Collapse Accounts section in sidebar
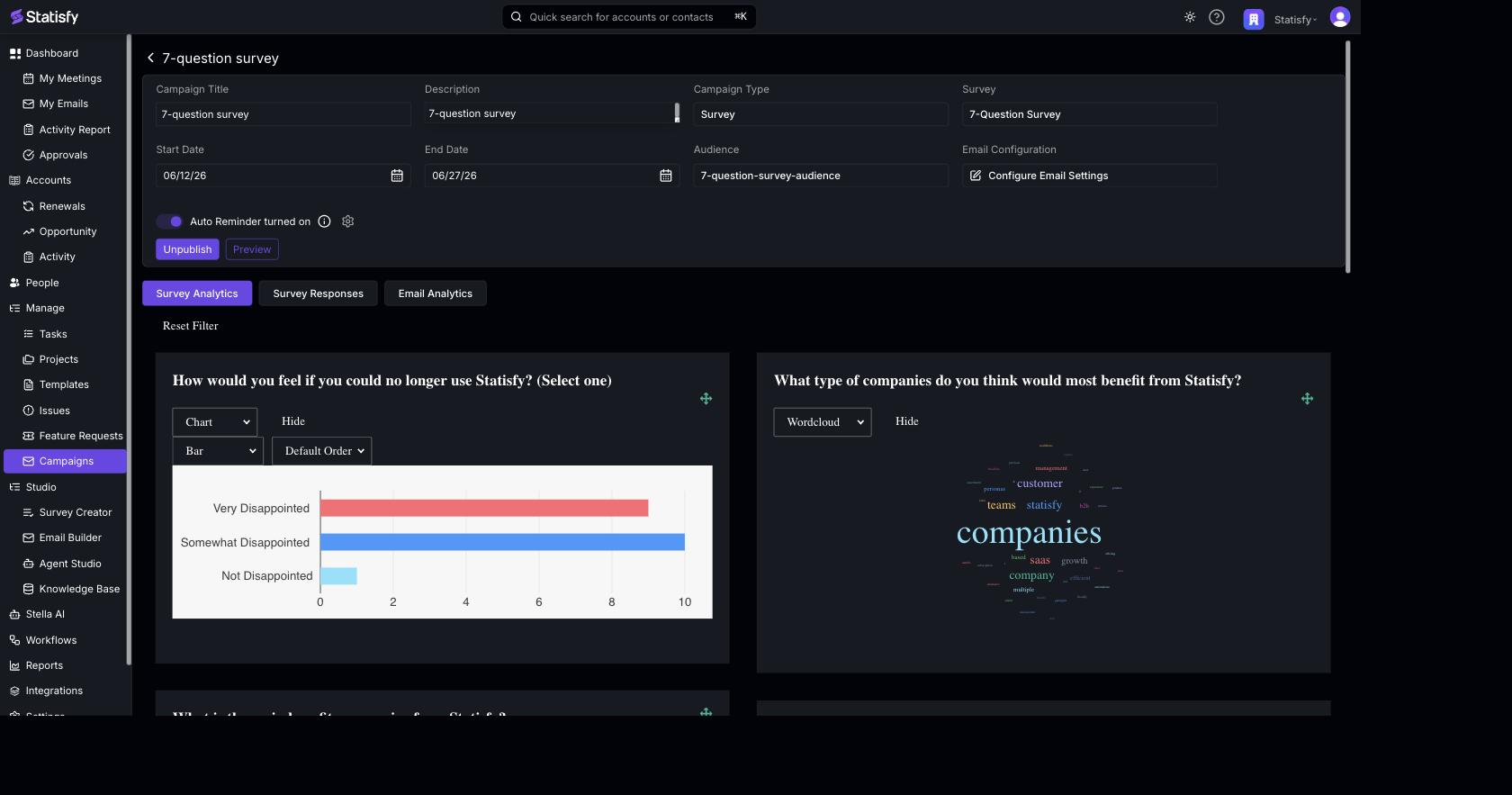The image size is (1512, 795). 48,180
